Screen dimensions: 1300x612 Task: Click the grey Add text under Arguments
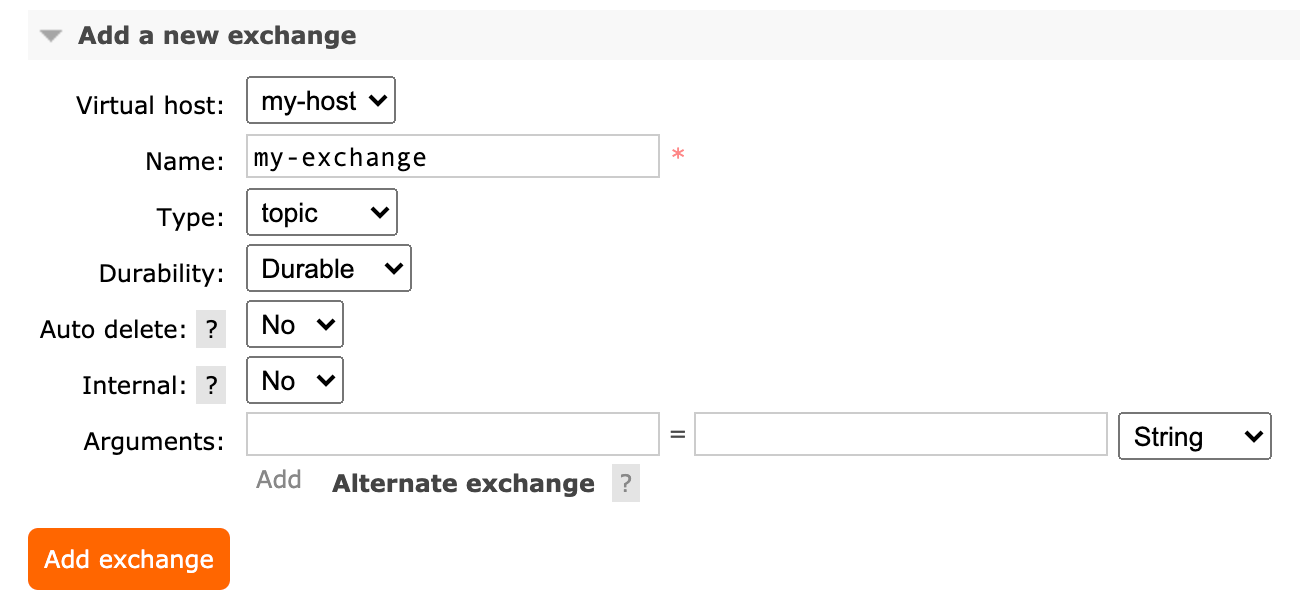[x=278, y=480]
